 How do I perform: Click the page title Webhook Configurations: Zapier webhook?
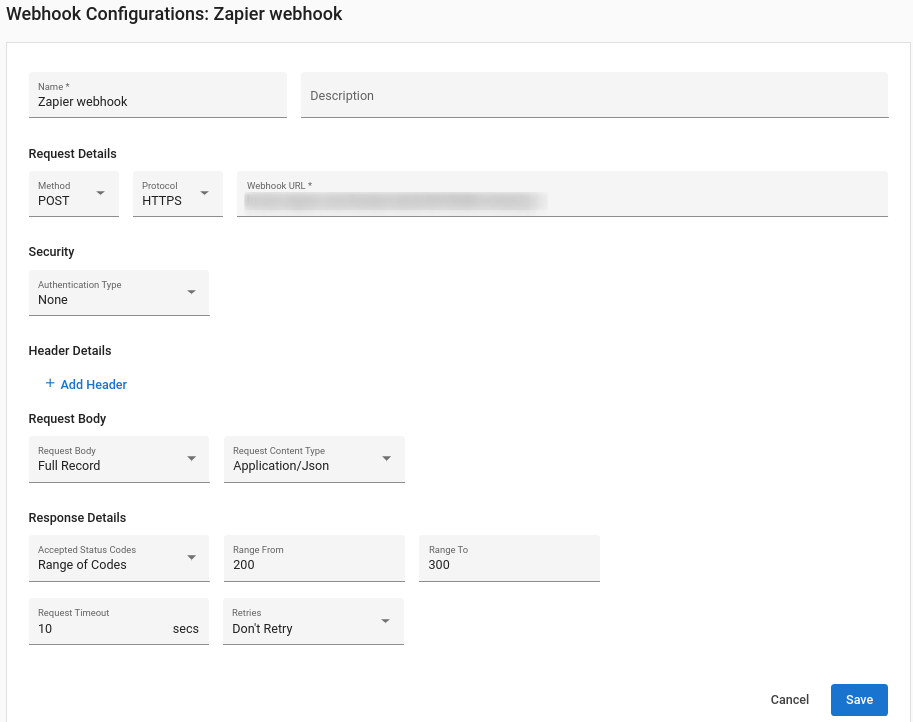click(174, 13)
